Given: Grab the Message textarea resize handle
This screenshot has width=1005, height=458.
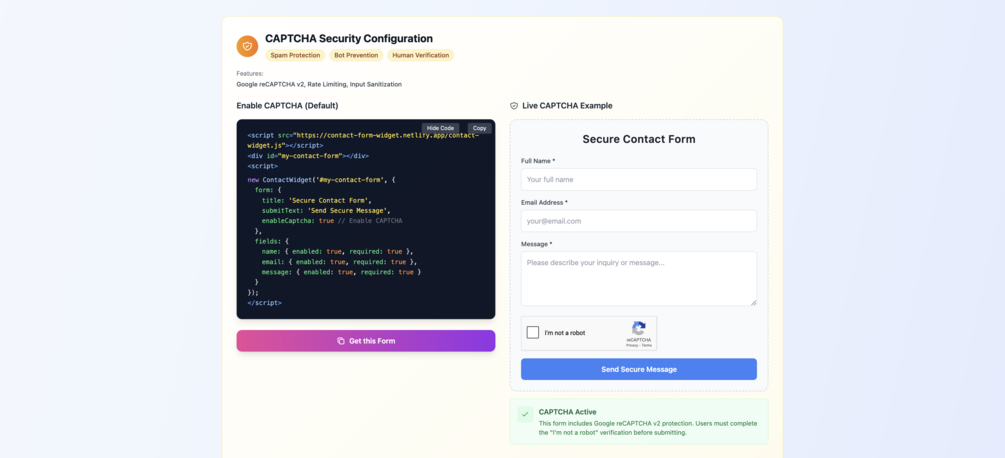Looking at the screenshot, I should click(x=753, y=302).
